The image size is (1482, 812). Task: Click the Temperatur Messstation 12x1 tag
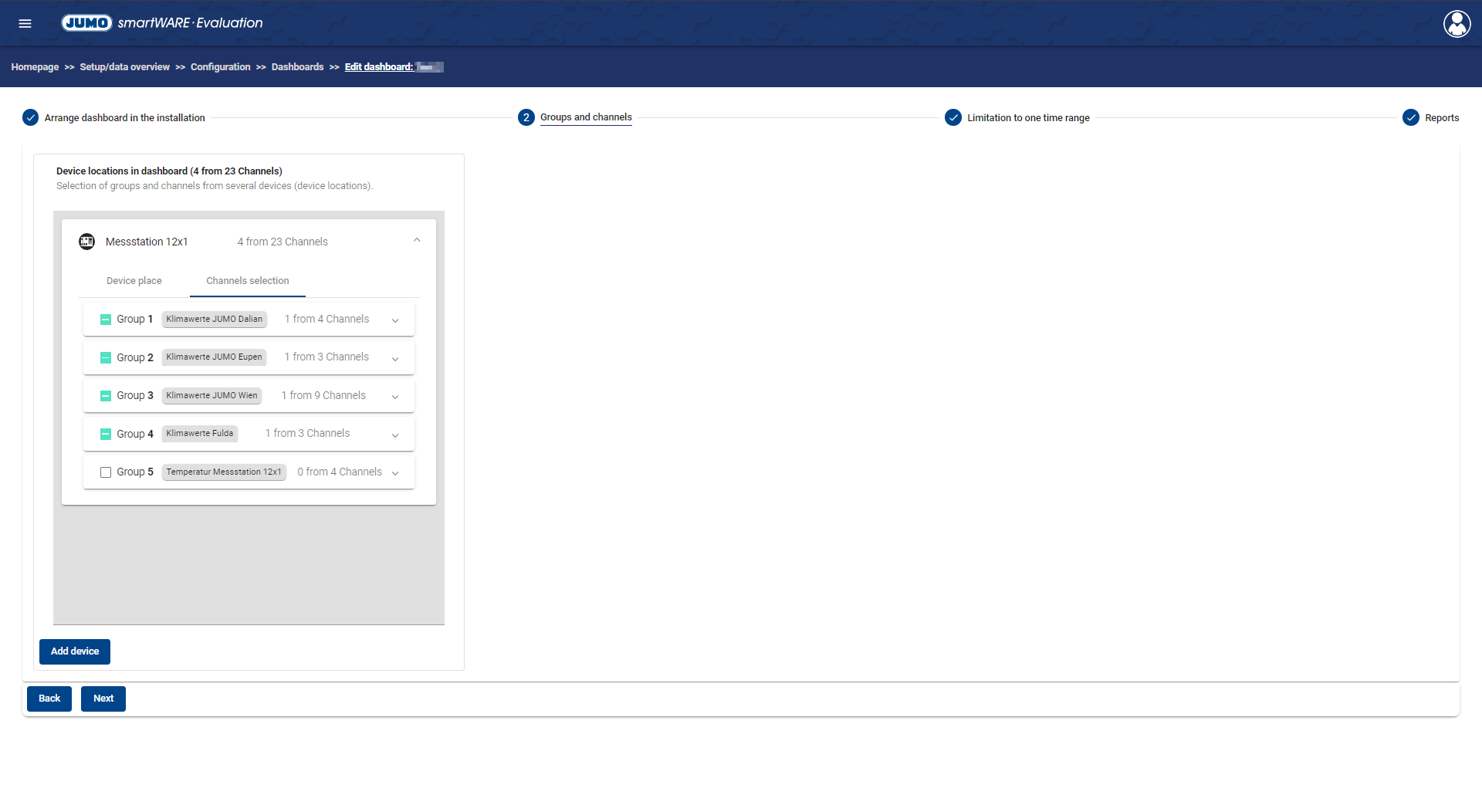(x=224, y=472)
